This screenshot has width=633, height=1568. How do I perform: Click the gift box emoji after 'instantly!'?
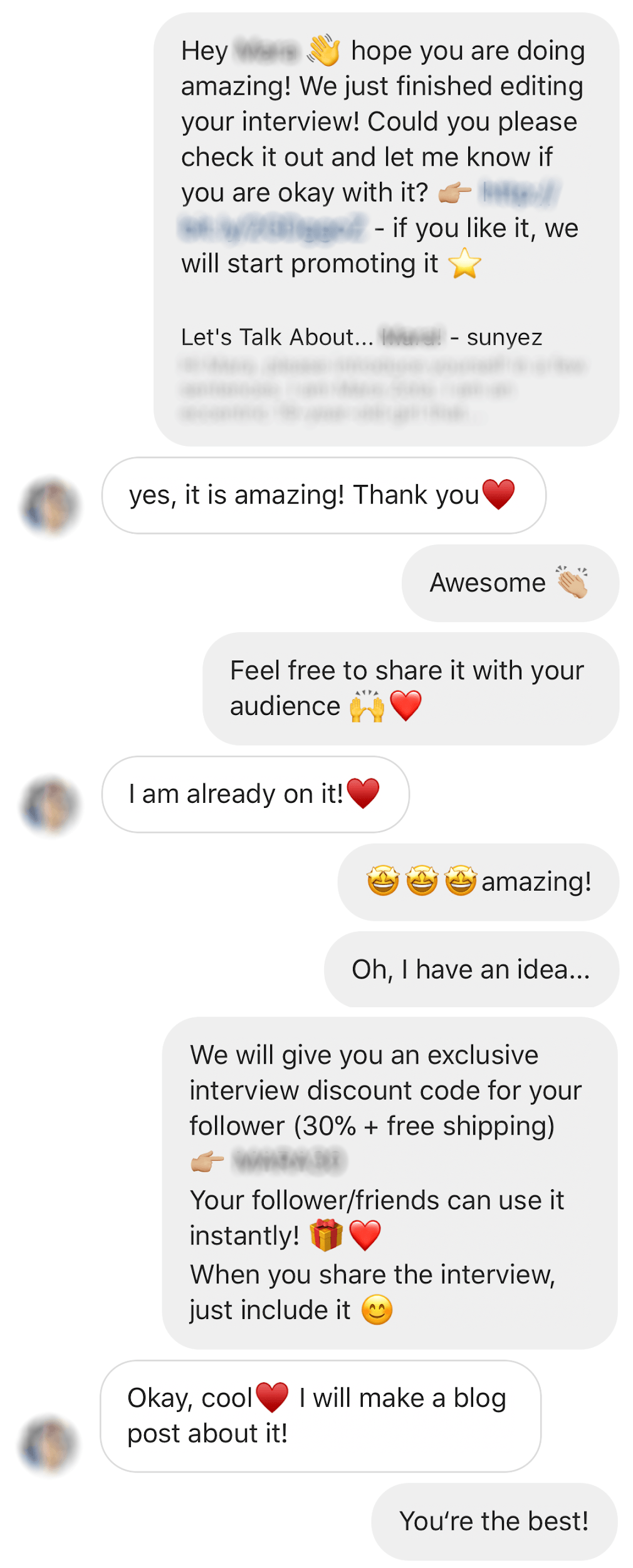(x=327, y=1236)
